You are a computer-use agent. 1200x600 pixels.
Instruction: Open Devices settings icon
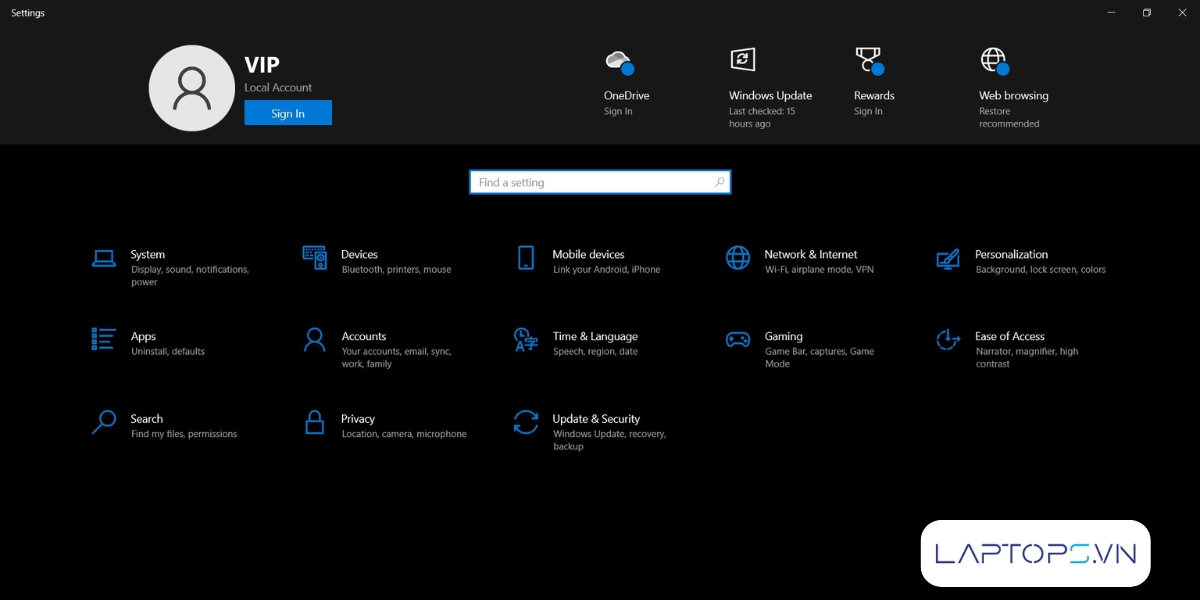coord(315,258)
